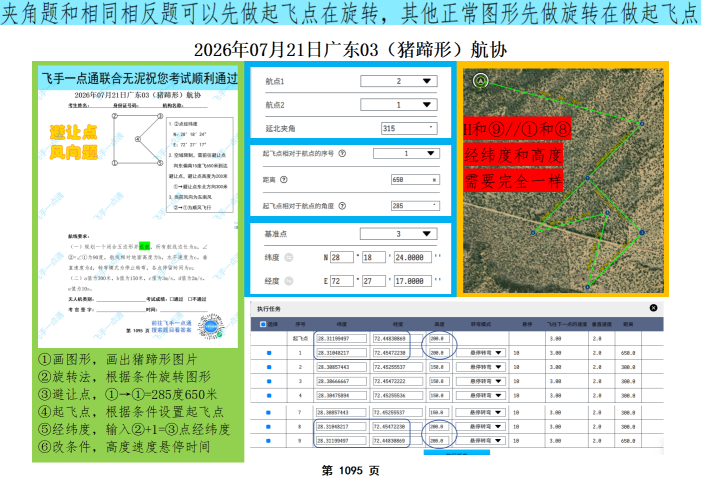Click row 1 latitude field 28.31048217

[342, 353]
